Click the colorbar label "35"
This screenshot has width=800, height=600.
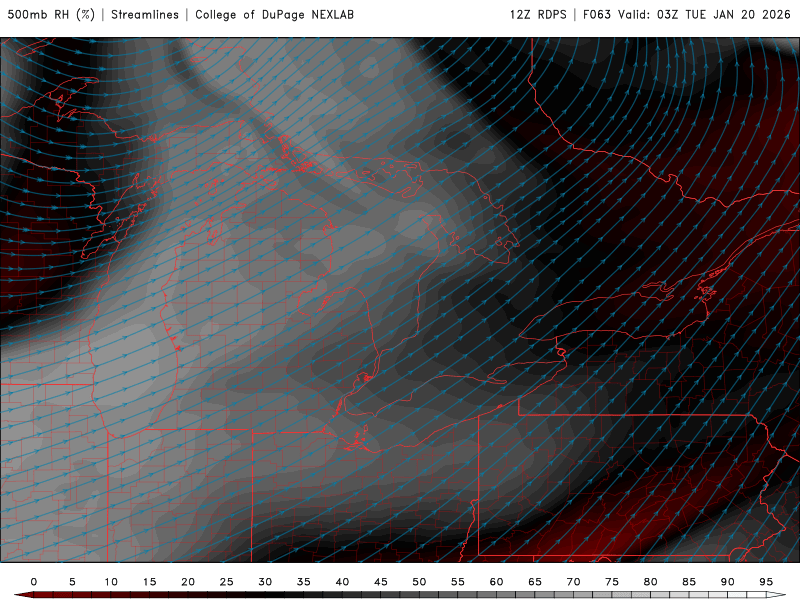[304, 582]
